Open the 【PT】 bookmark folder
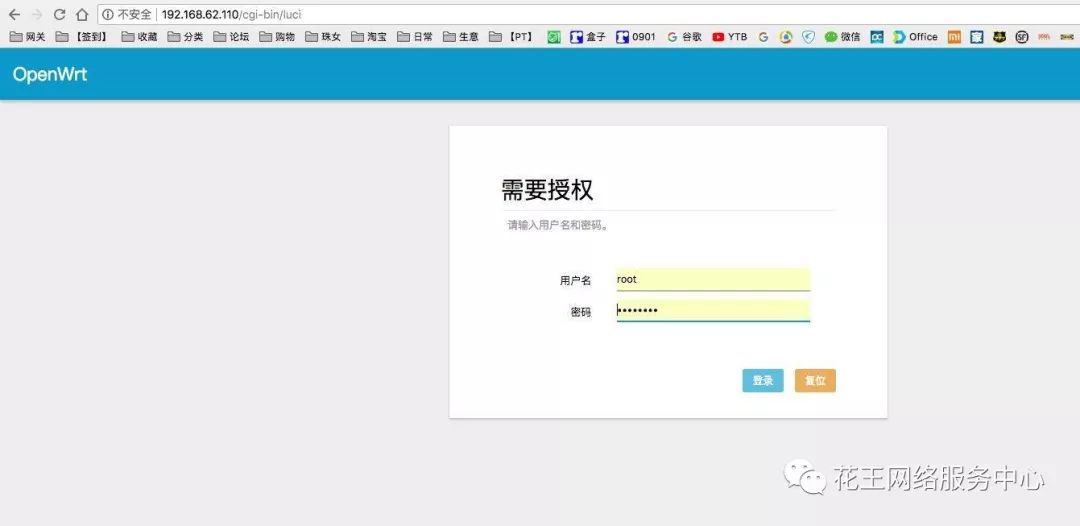The height and width of the screenshot is (526, 1080). click(513, 37)
